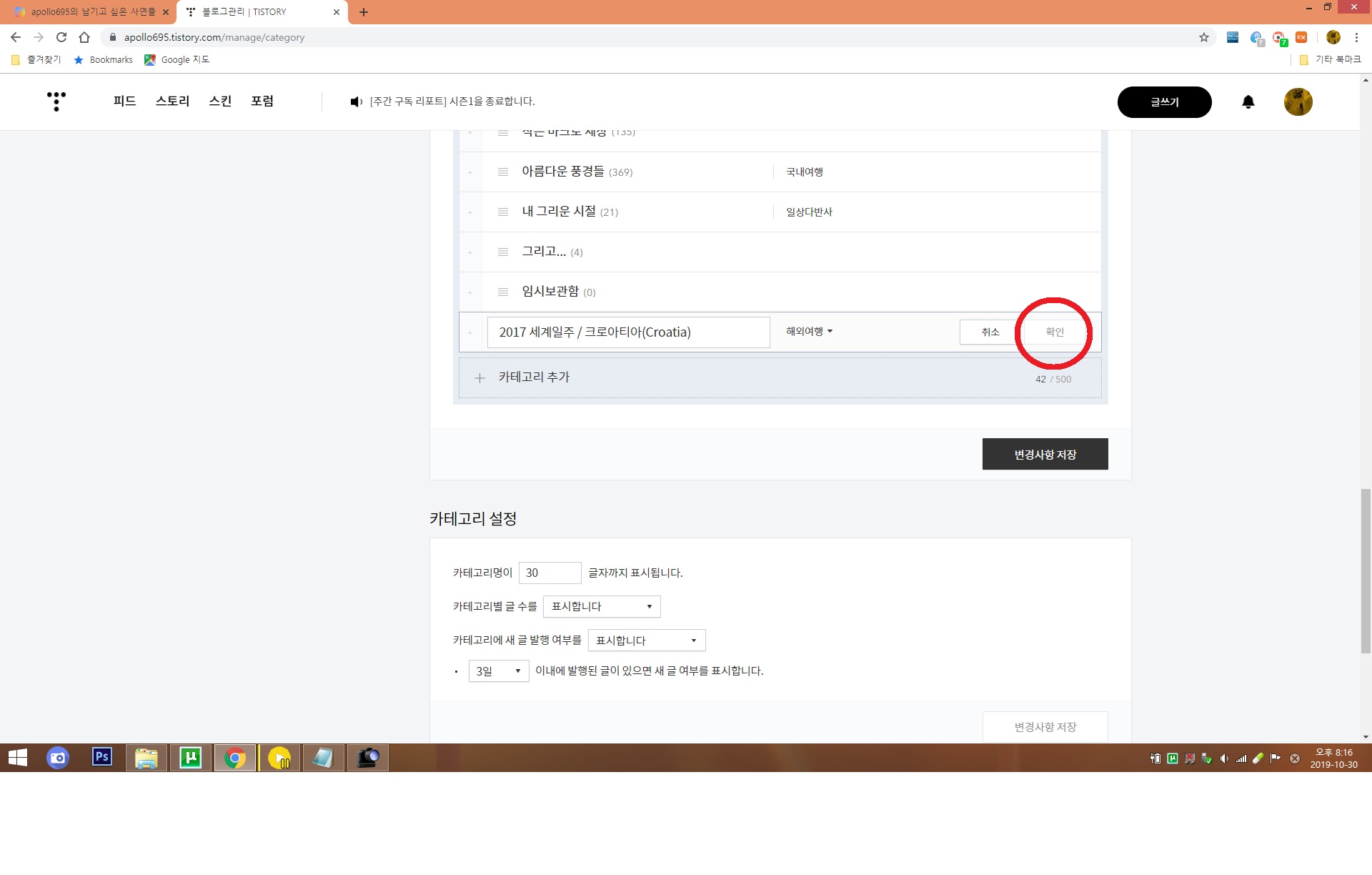
Task: Open the Windows Start menu
Action: 18,758
